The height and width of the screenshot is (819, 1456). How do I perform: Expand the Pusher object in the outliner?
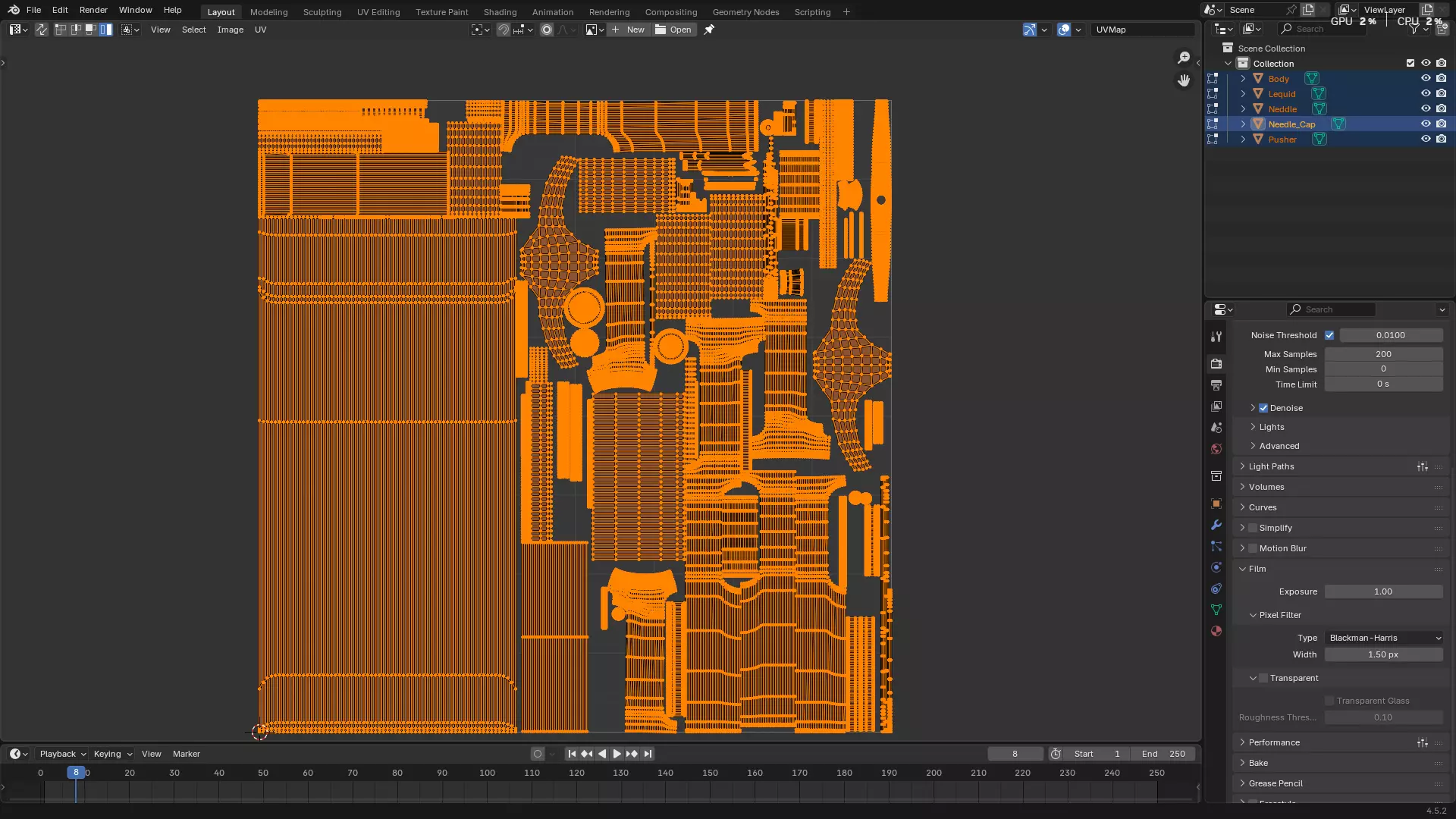1243,140
